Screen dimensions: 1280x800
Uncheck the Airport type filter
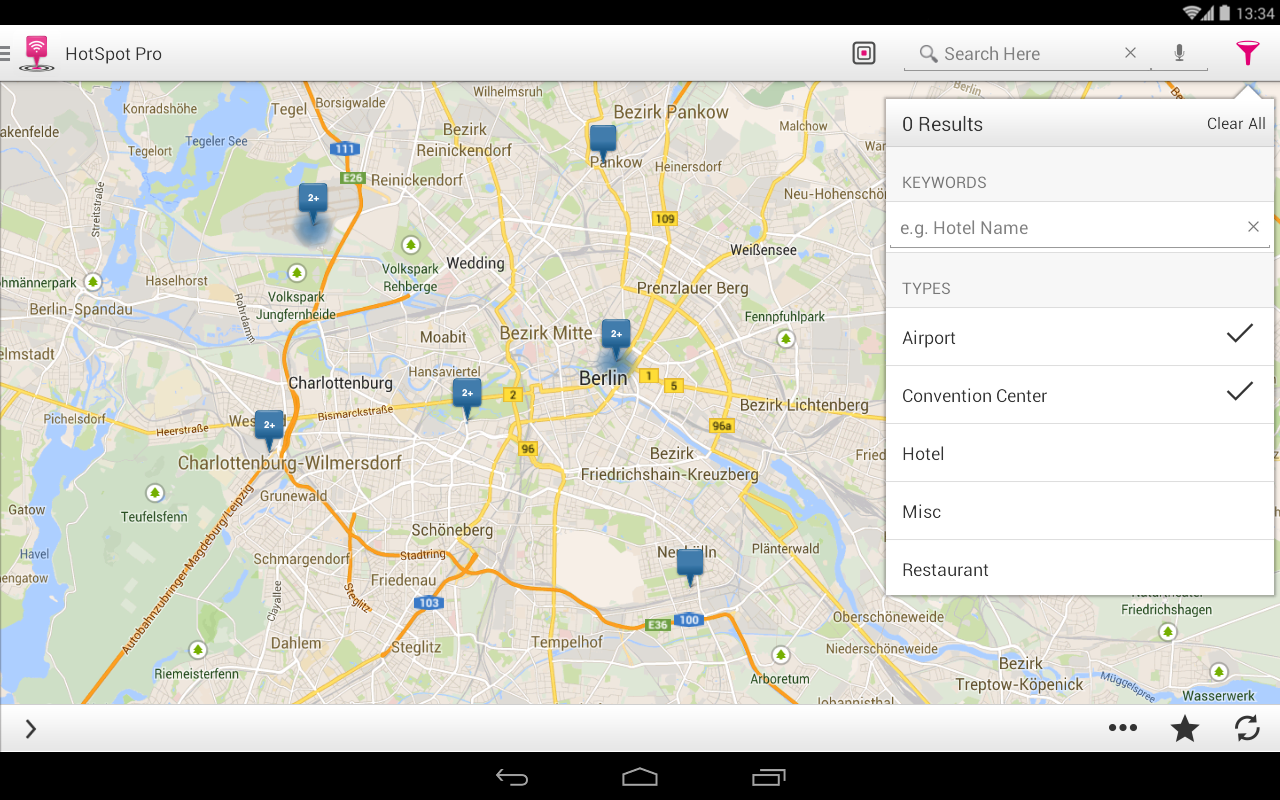click(x=1080, y=337)
